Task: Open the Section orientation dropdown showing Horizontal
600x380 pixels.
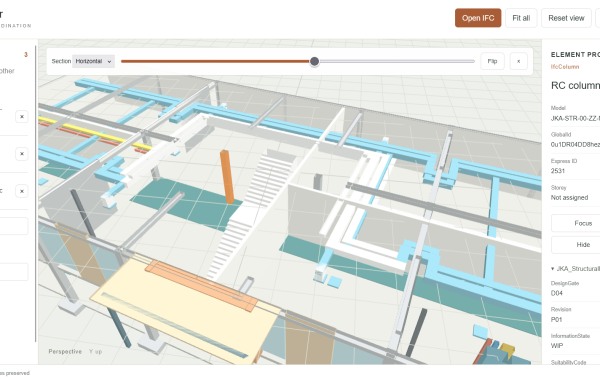Action: pyautogui.click(x=93, y=61)
